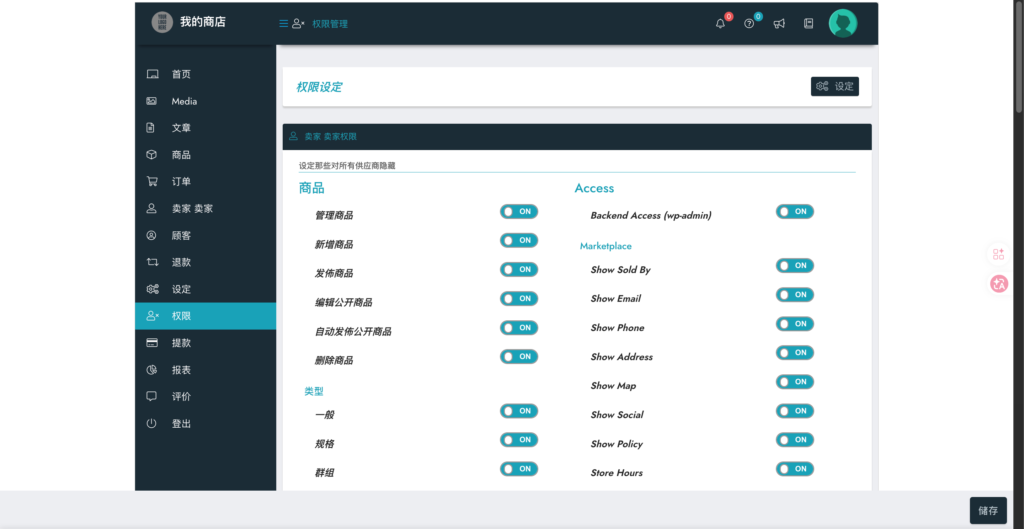Toggle the 一般 product type switch
Image resolution: width=1024 pixels, height=529 pixels.
(x=519, y=411)
